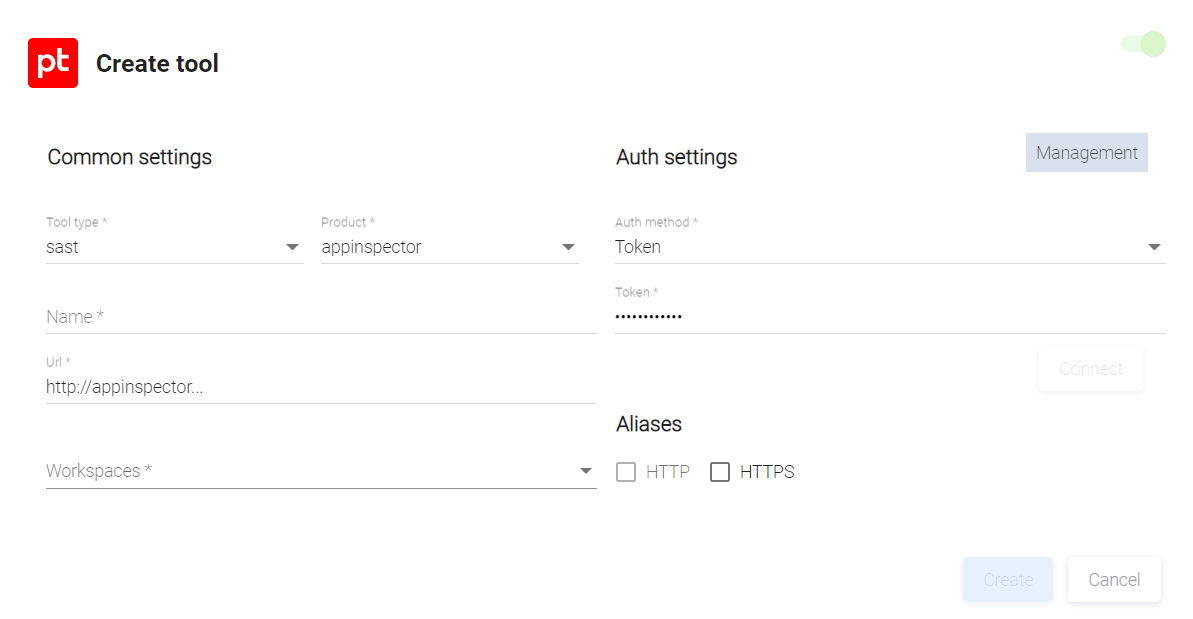Click the red PT logo icon
The height and width of the screenshot is (619, 1193).
53,63
